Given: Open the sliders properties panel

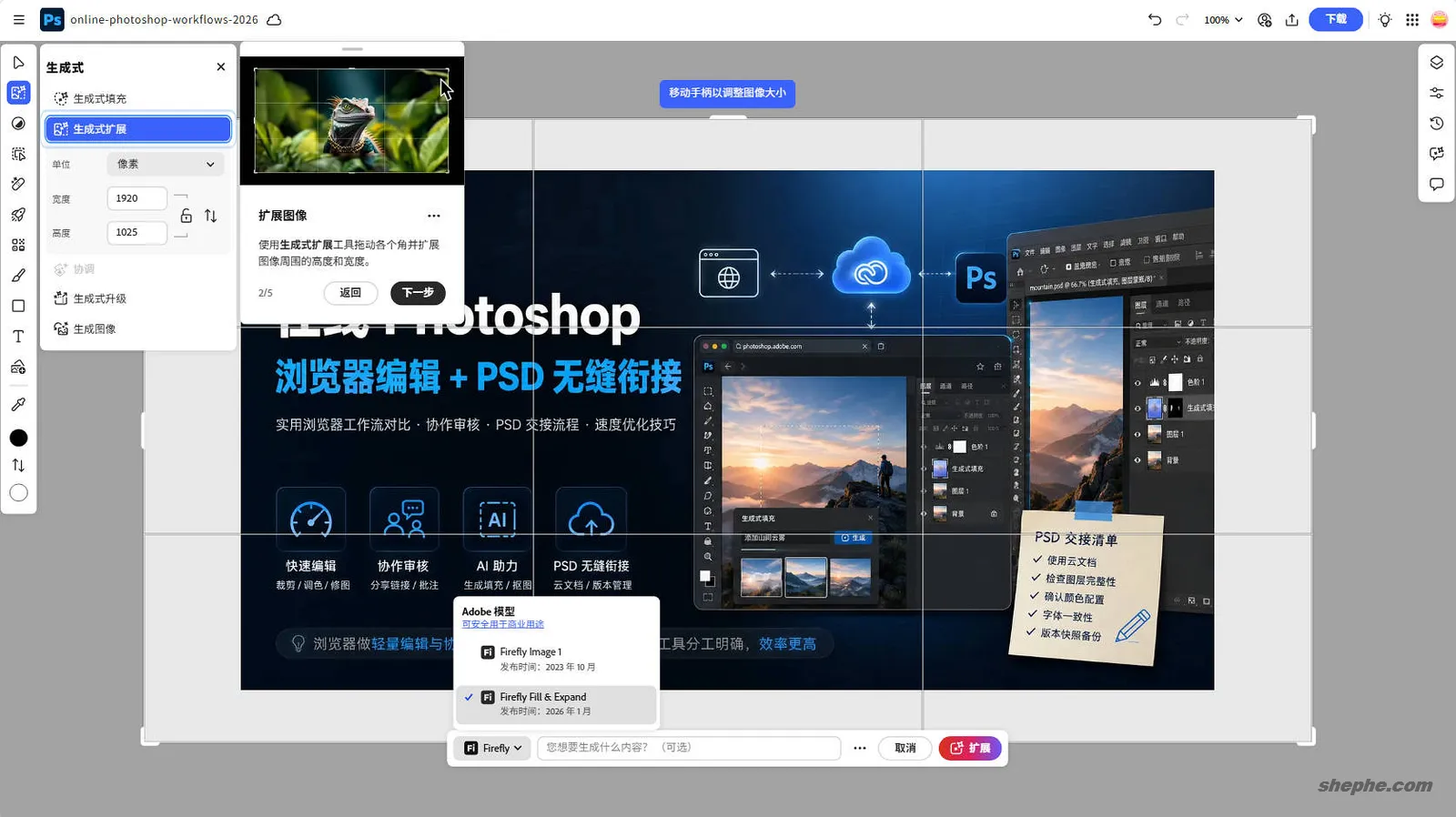Looking at the screenshot, I should click(x=1436, y=93).
